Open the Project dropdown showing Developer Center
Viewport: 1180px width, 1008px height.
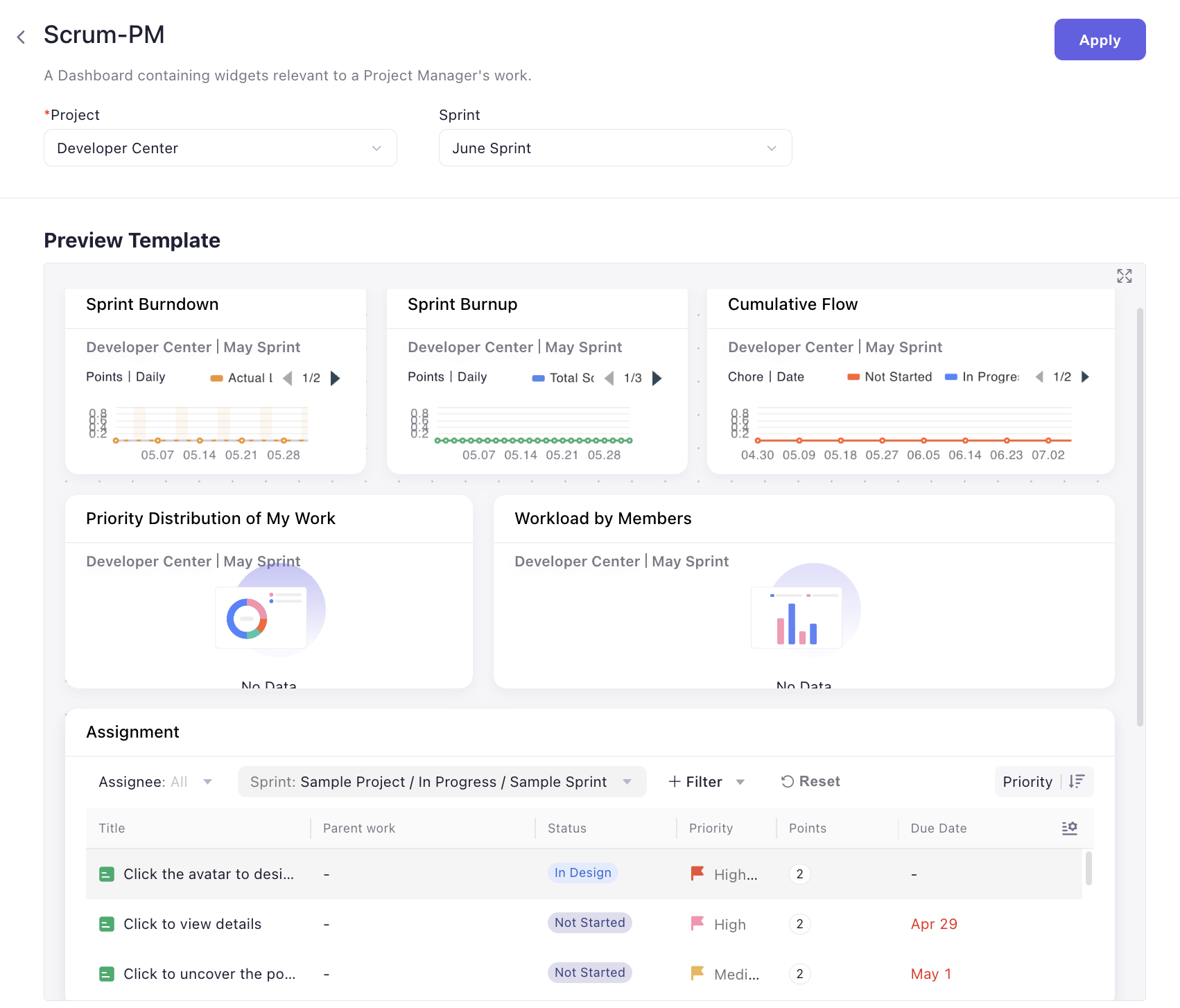pos(220,148)
